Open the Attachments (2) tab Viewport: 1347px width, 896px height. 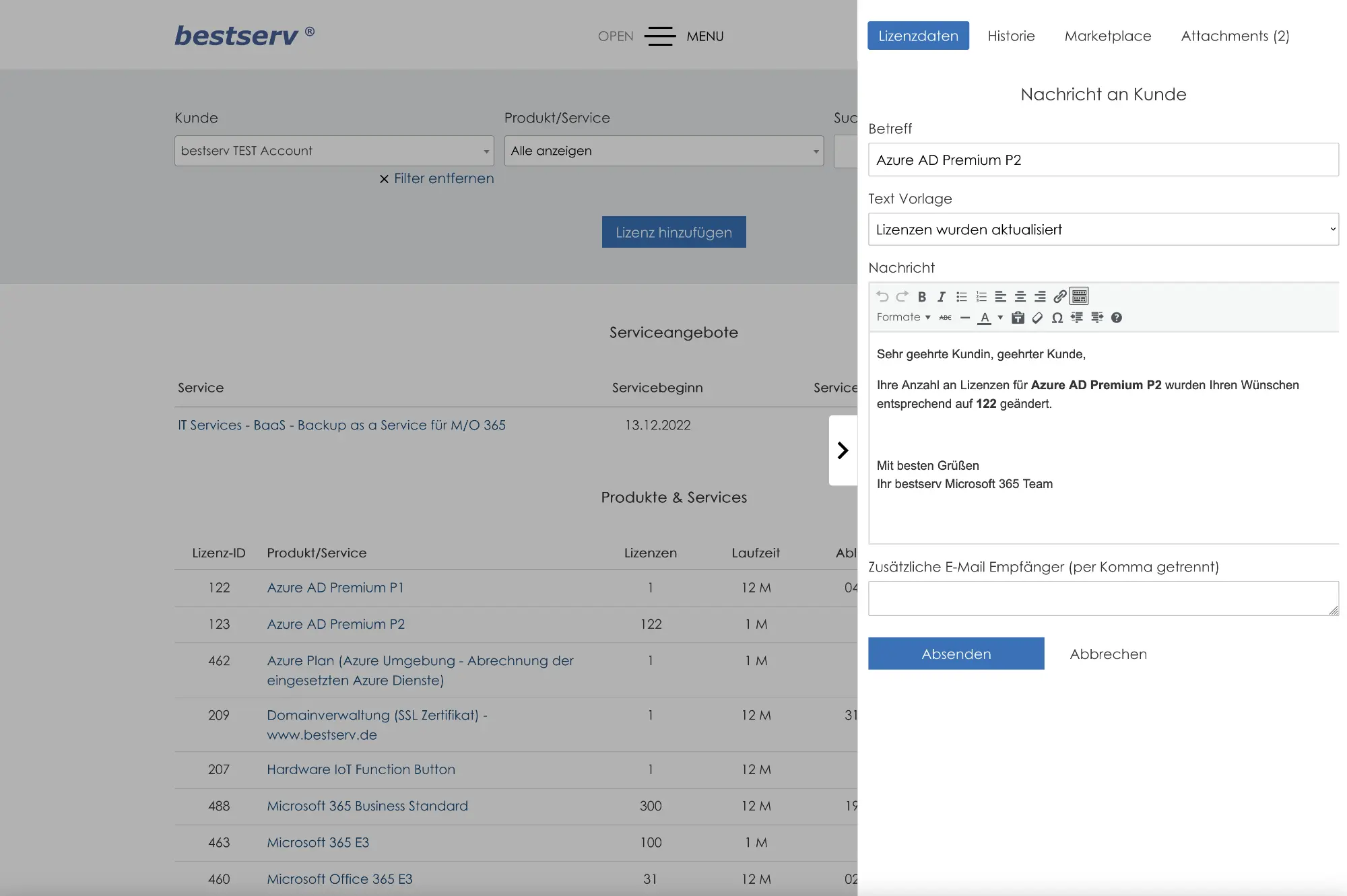(x=1235, y=36)
